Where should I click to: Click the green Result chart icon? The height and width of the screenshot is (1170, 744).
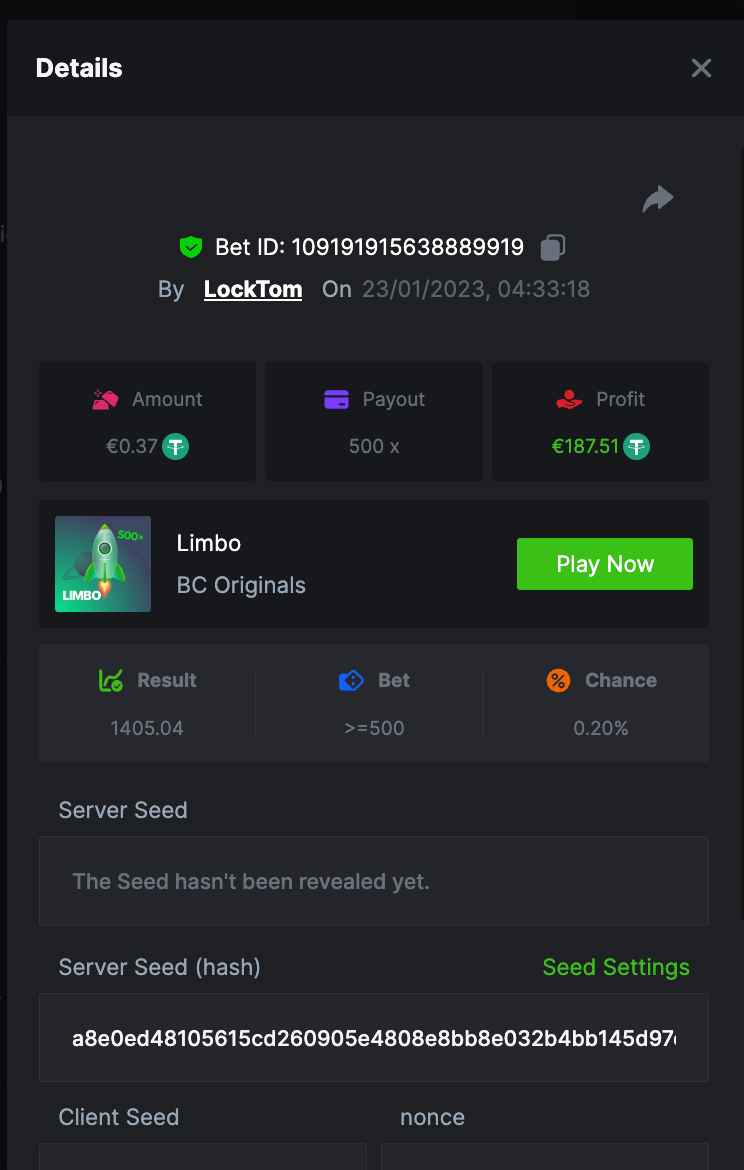pos(111,681)
